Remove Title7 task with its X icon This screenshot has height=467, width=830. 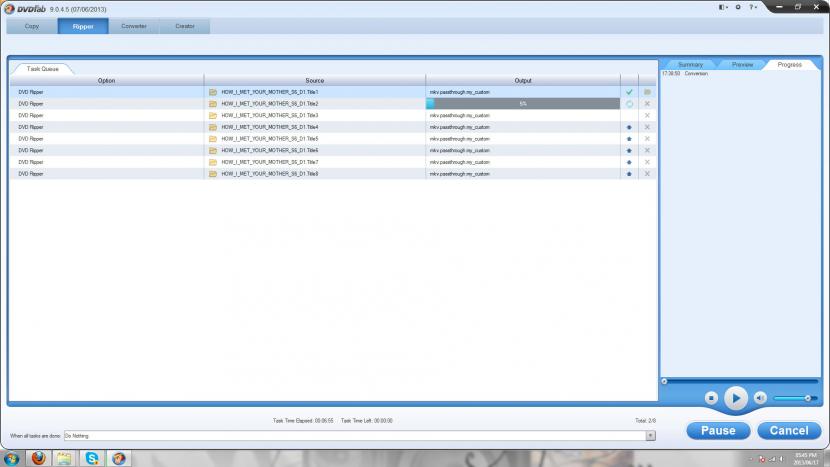647,162
